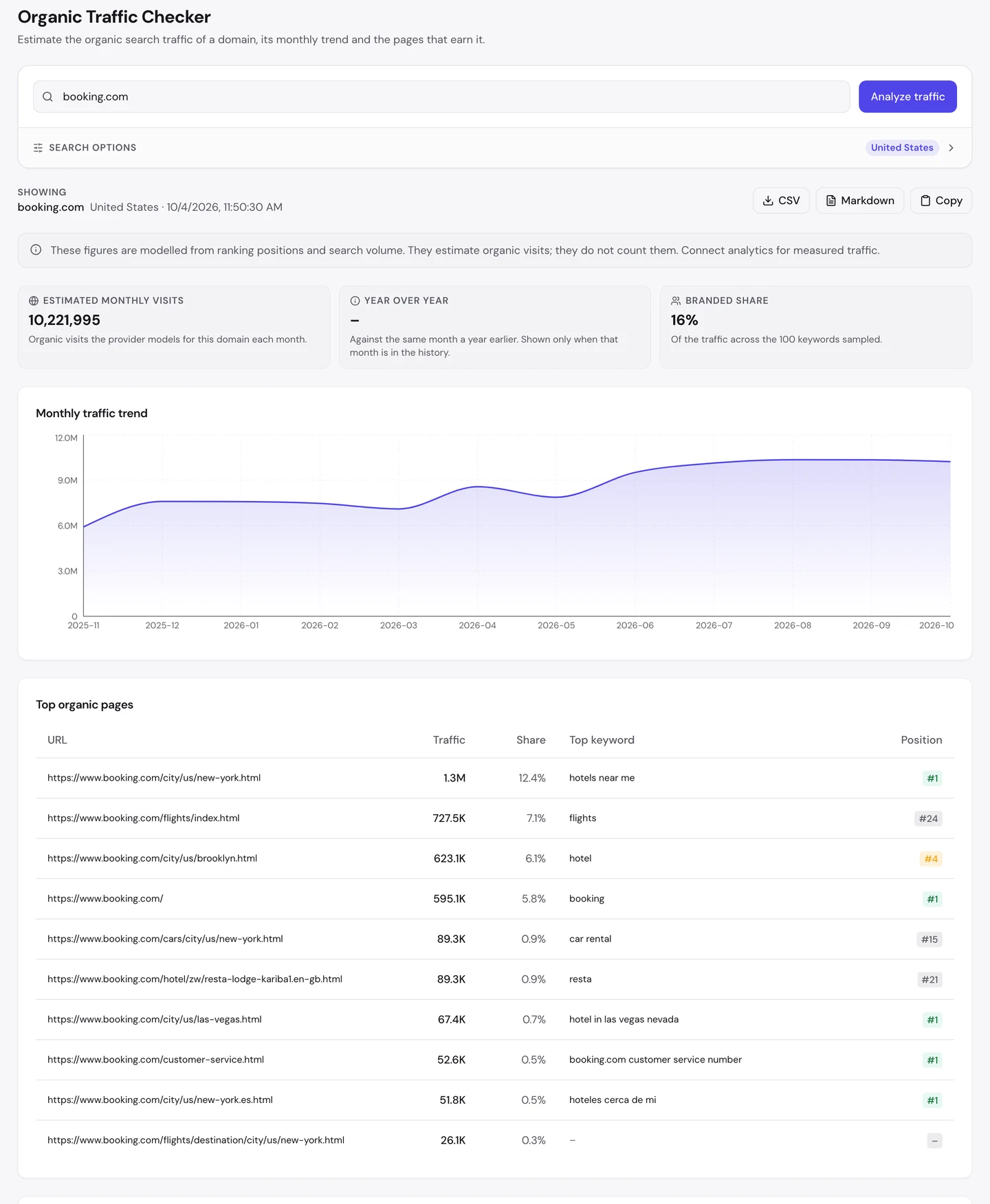The image size is (990, 1204).
Task: Open the new-york.es.html URL
Action: [160, 1100]
